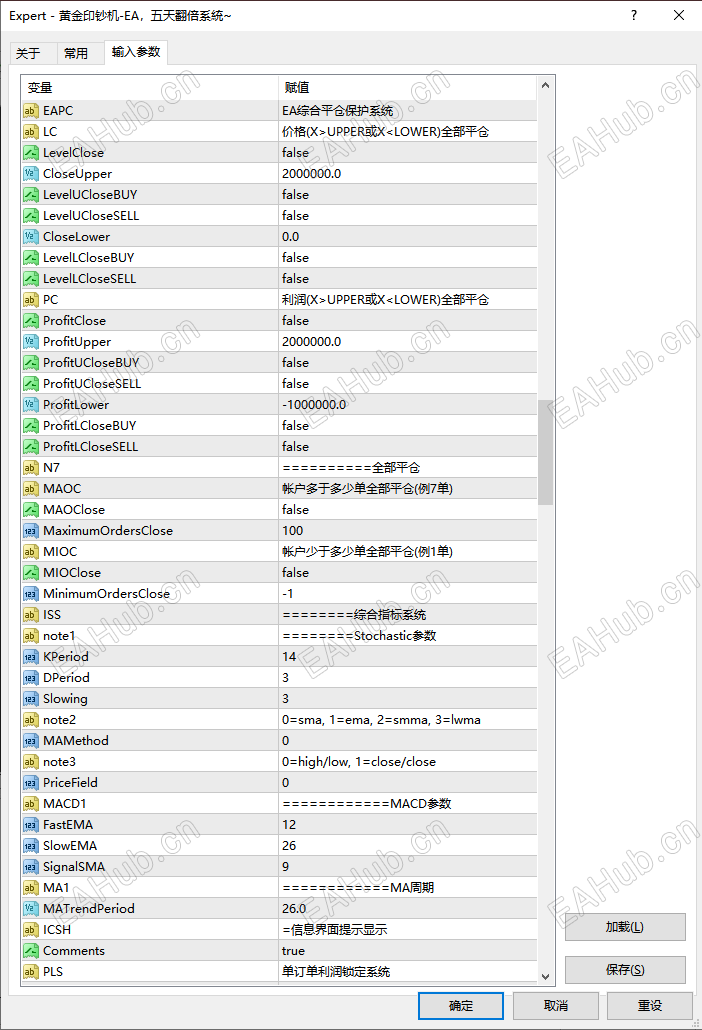Click the 重设 reset button
The width and height of the screenshot is (702, 1030).
click(649, 1006)
